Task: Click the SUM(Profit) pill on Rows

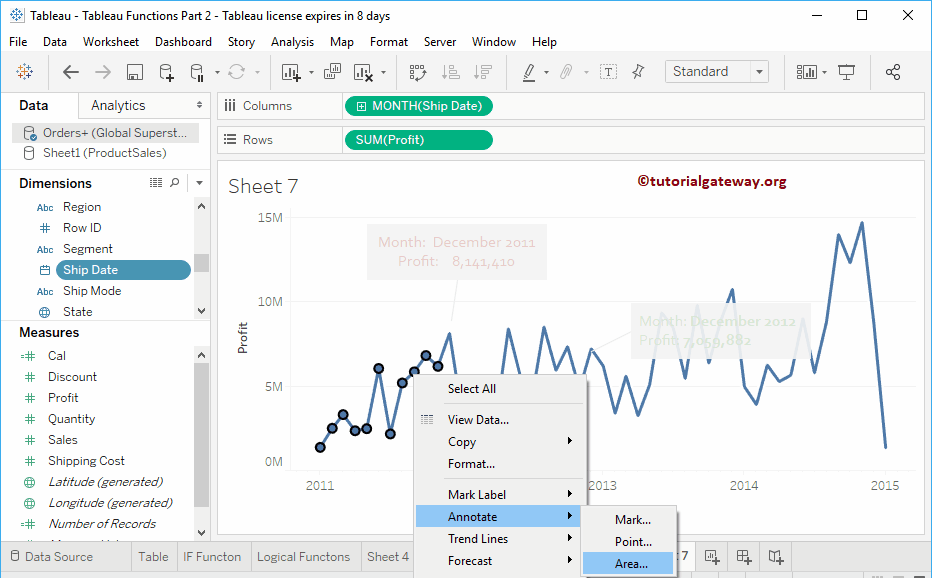Action: point(417,140)
